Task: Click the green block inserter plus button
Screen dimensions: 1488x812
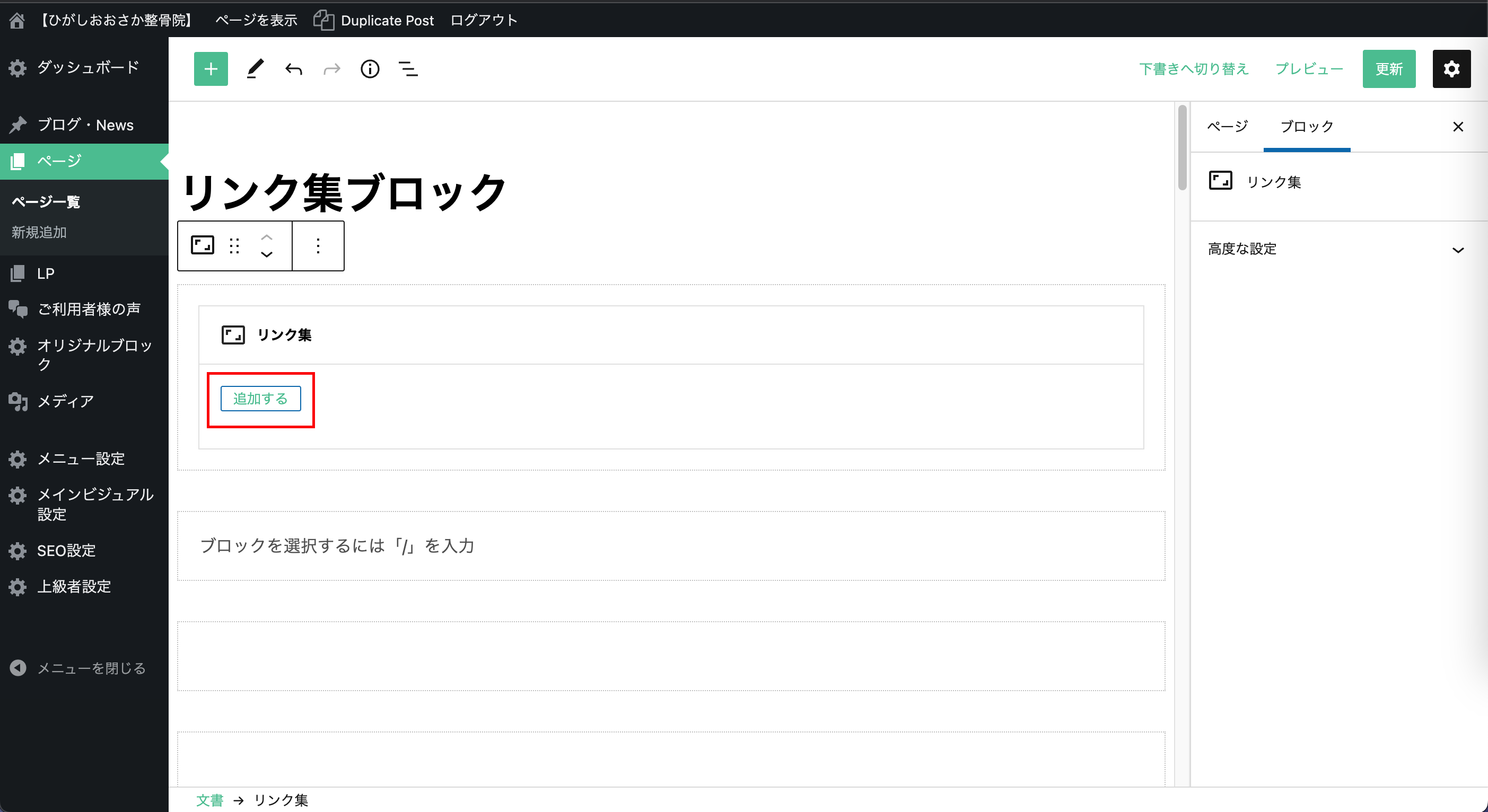Action: tap(211, 69)
